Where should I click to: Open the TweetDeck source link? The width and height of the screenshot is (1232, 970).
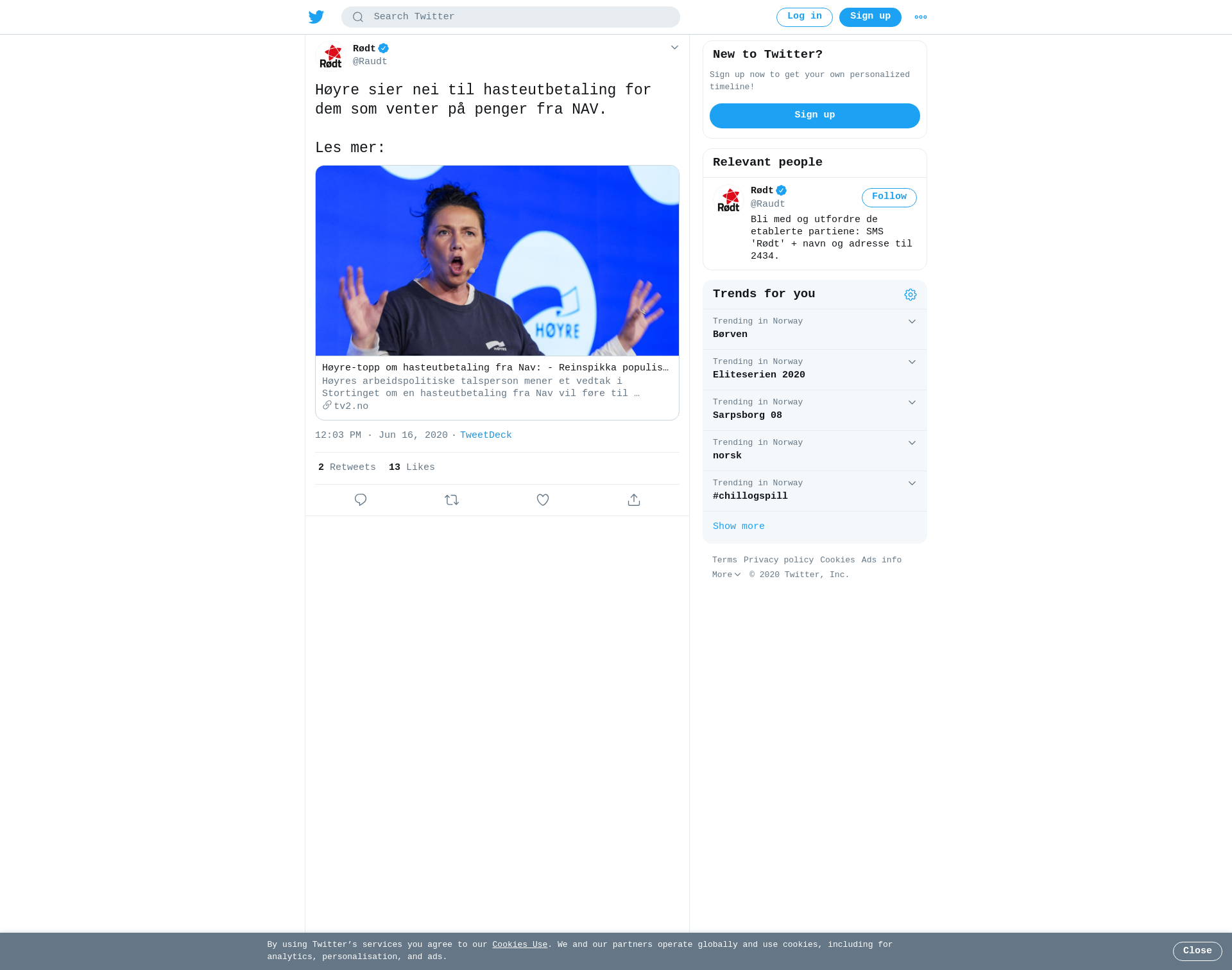486,435
